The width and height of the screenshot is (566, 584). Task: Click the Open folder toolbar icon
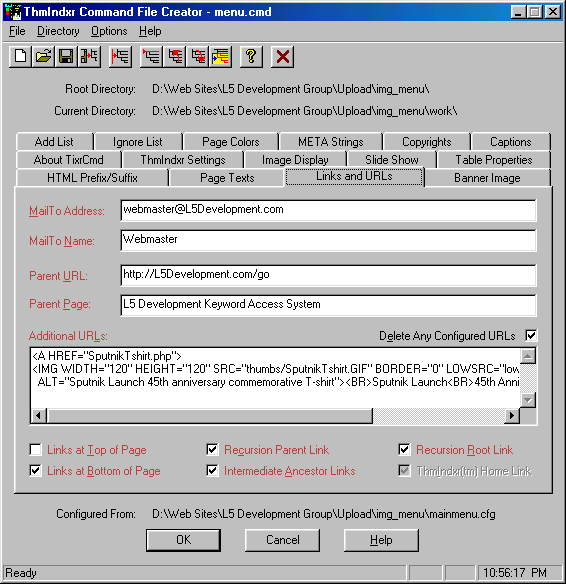(x=43, y=57)
